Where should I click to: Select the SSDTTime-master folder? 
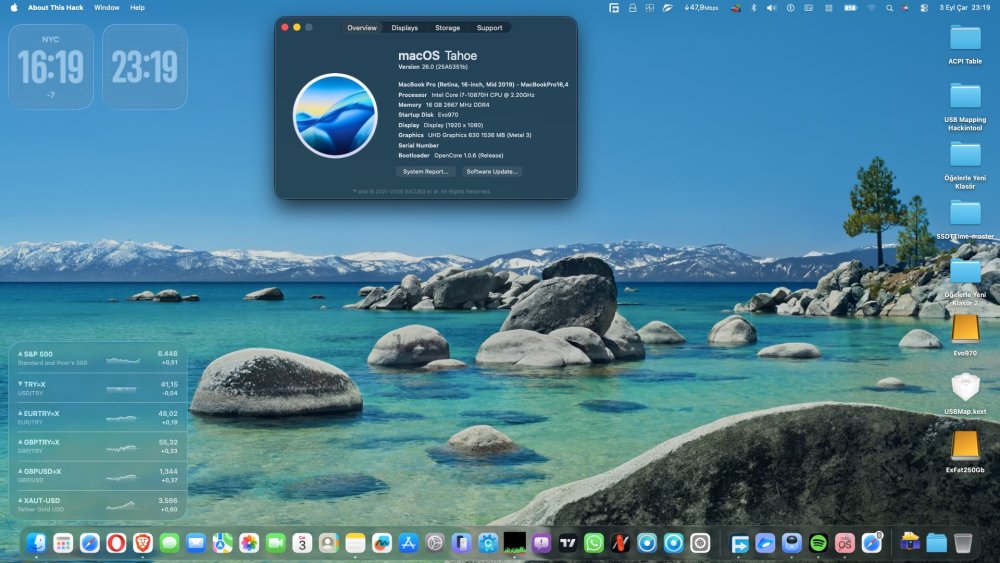click(965, 219)
